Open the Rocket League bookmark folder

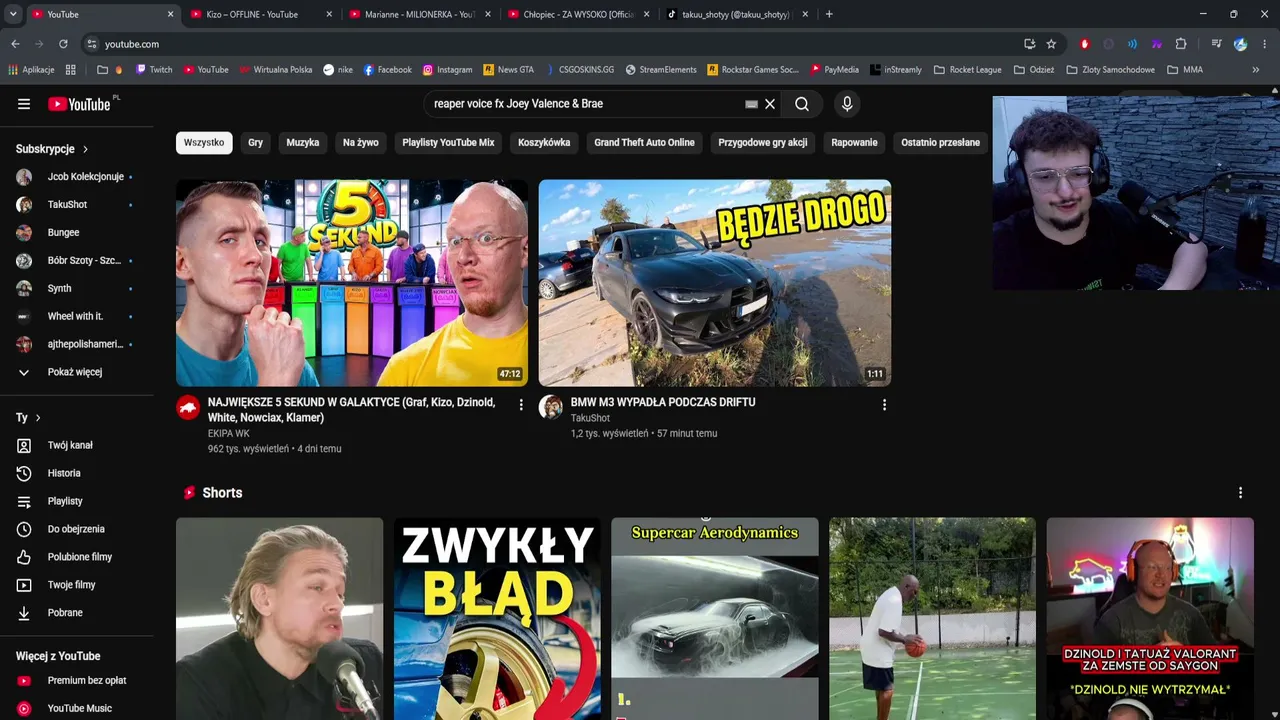[967, 70]
